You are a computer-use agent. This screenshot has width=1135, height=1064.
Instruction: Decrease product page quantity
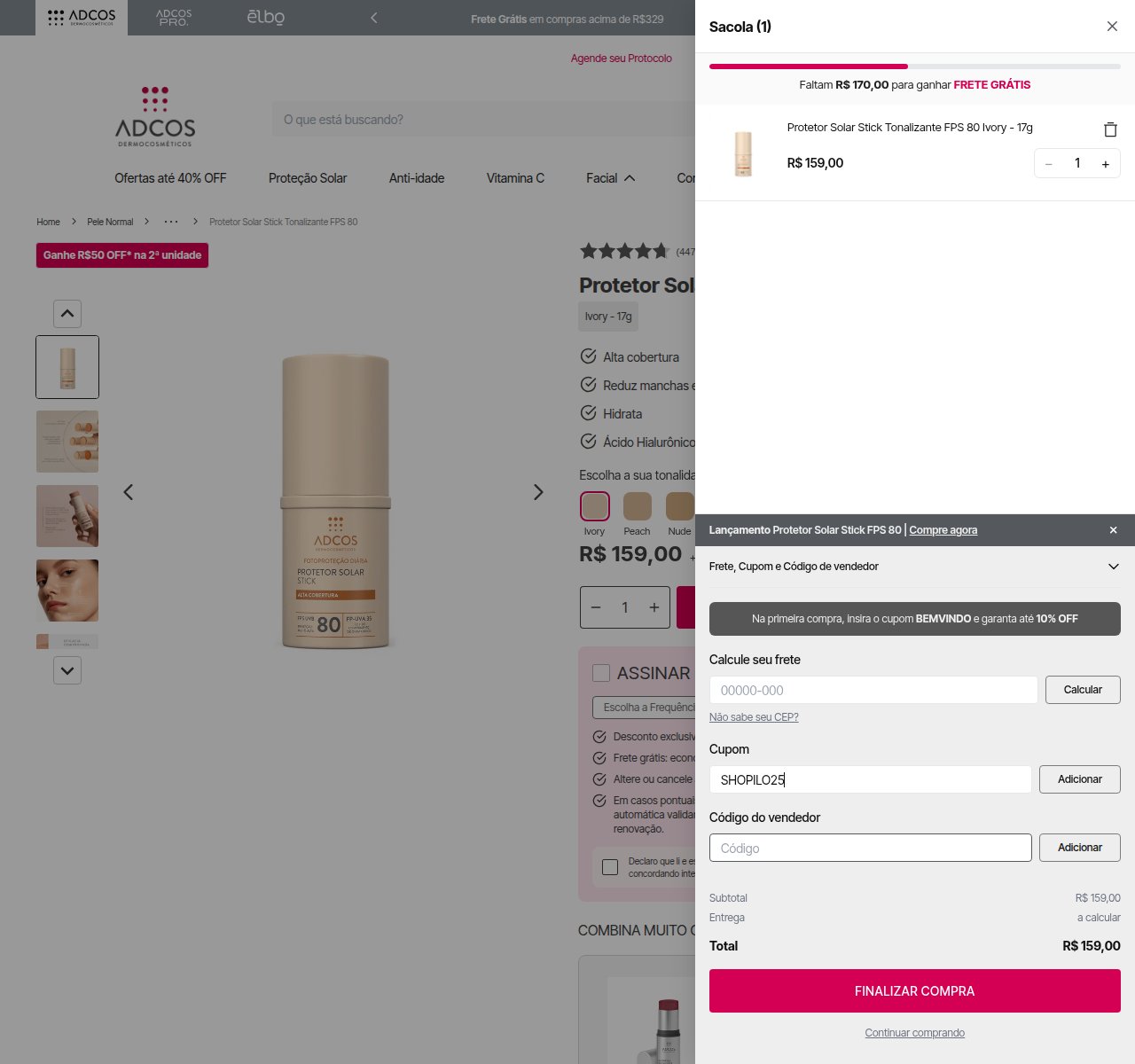(596, 607)
